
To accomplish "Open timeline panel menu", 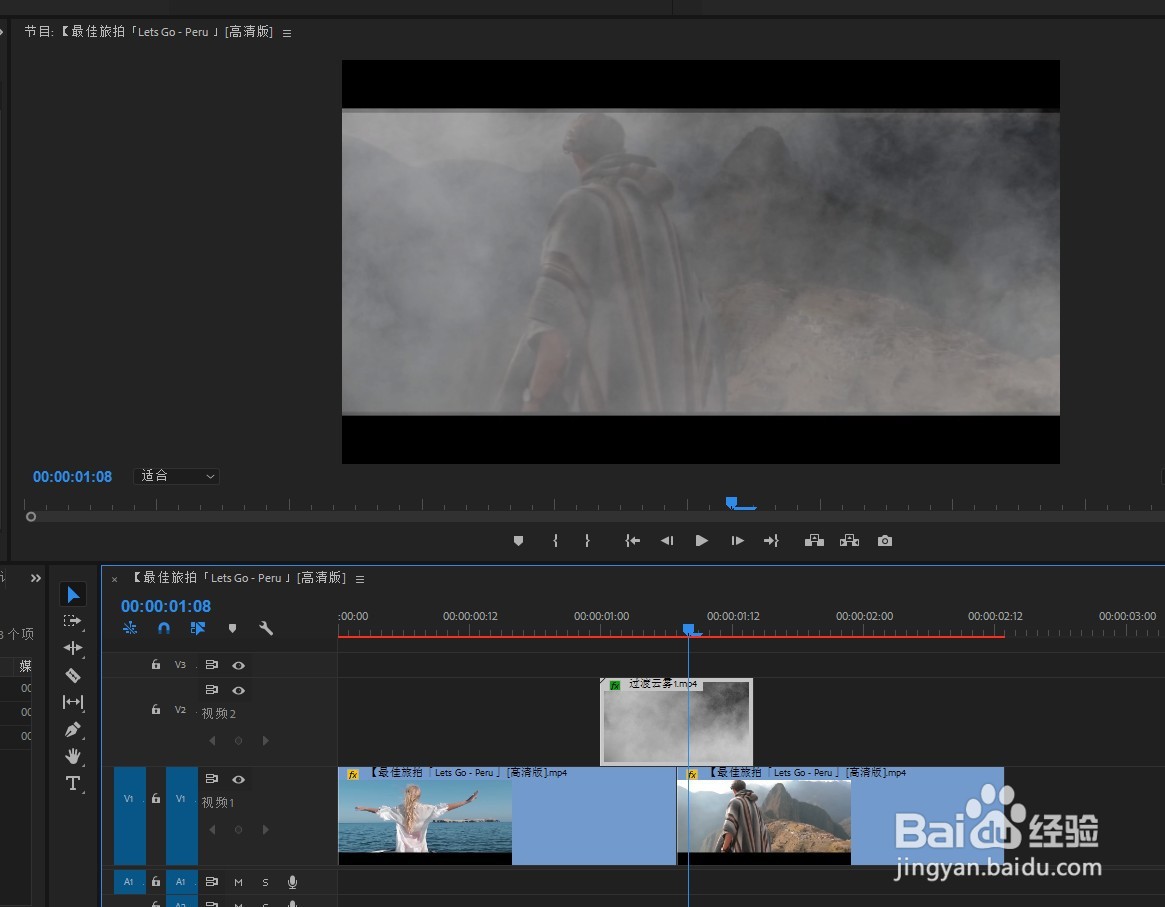I will (360, 579).
